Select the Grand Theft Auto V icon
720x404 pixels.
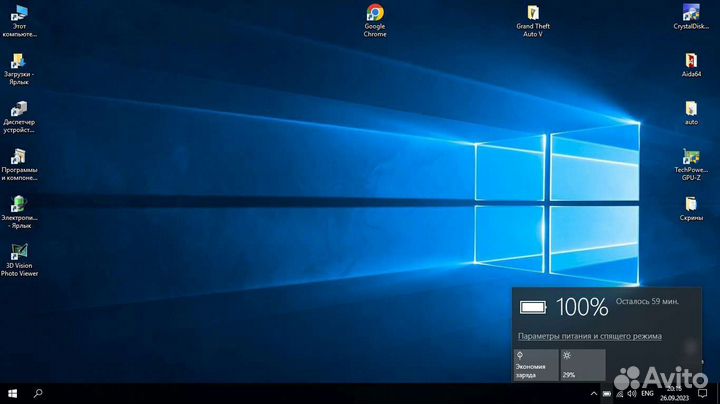point(533,21)
